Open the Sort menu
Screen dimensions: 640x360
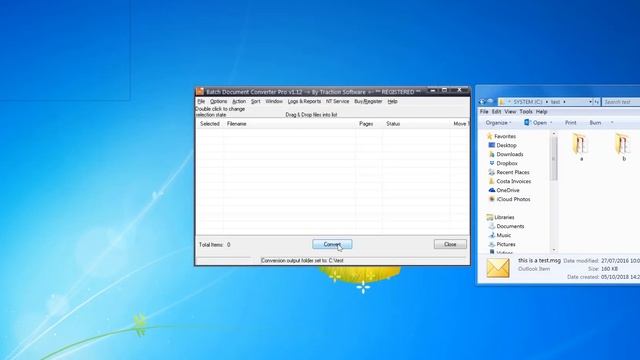tap(256, 101)
